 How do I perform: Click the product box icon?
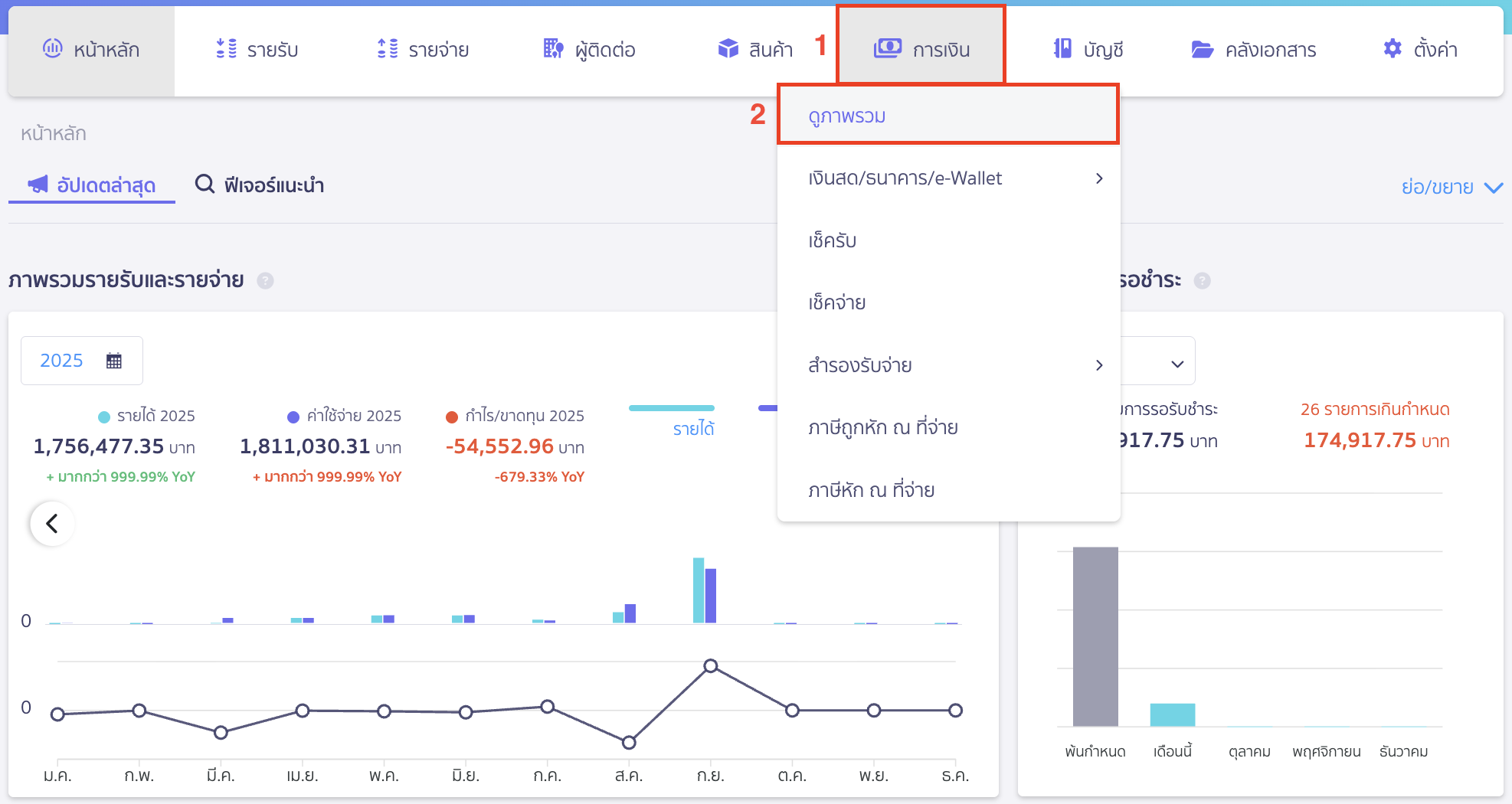click(728, 49)
